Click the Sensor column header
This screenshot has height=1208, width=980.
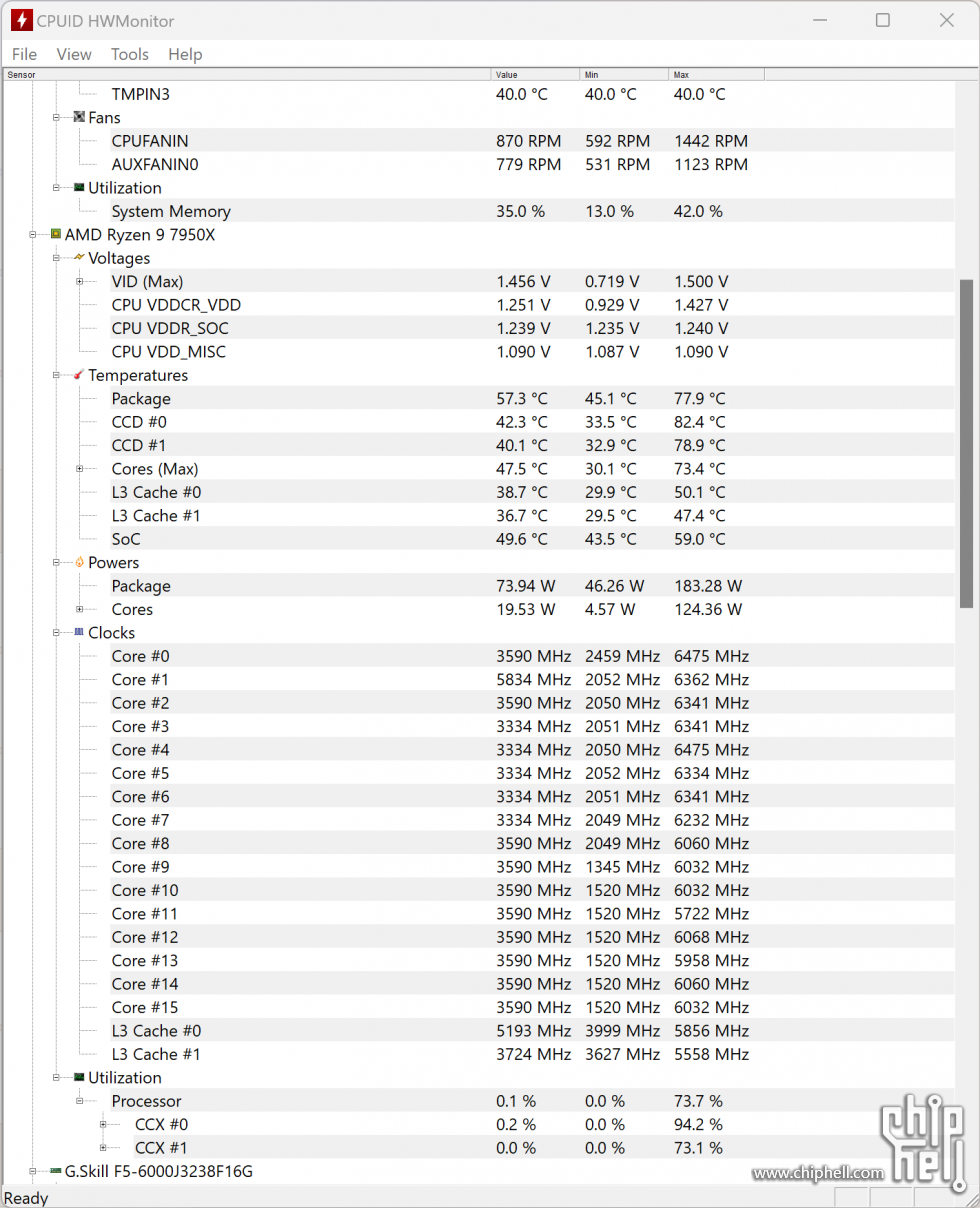pos(248,75)
